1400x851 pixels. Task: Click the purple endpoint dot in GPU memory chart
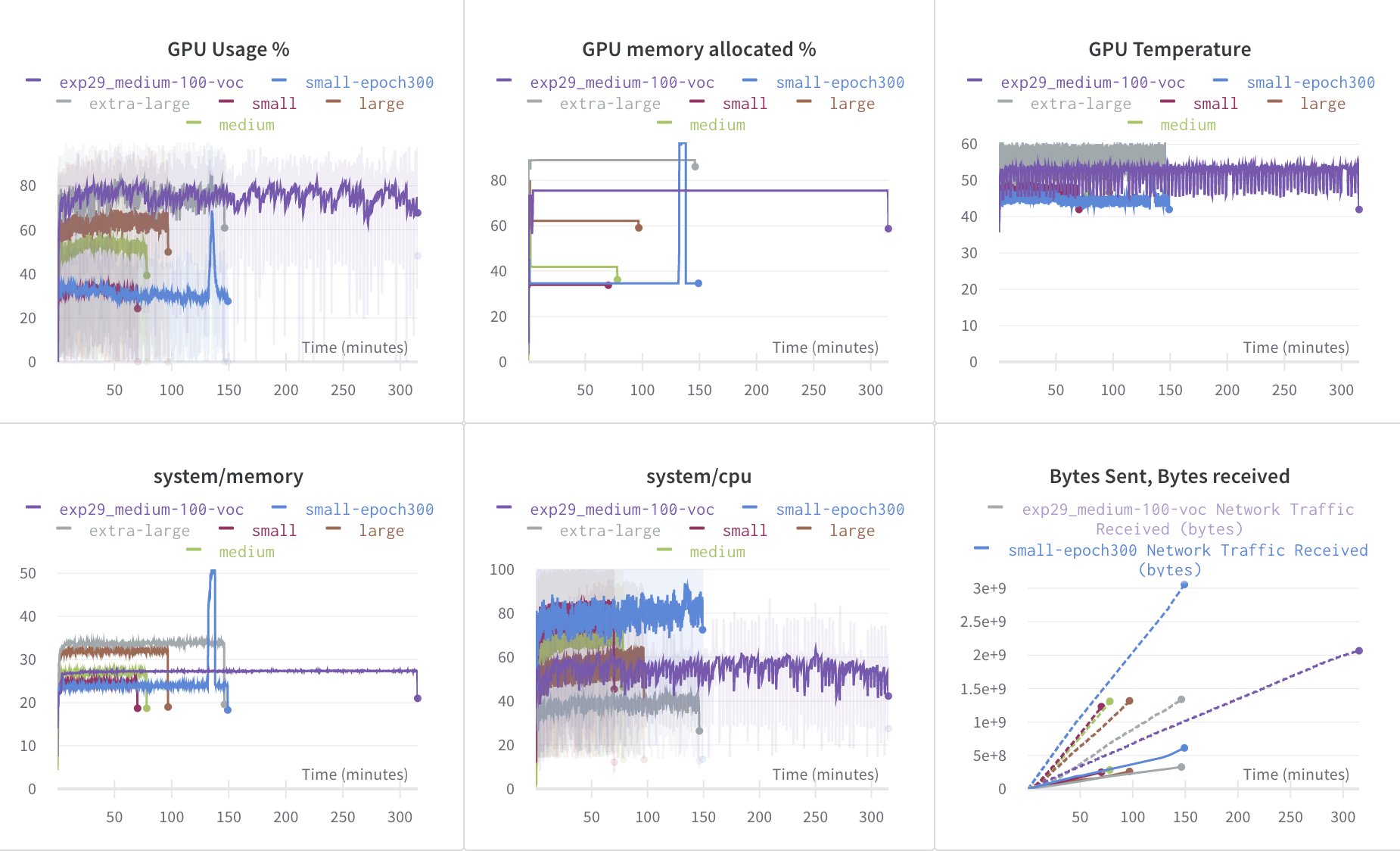[888, 227]
